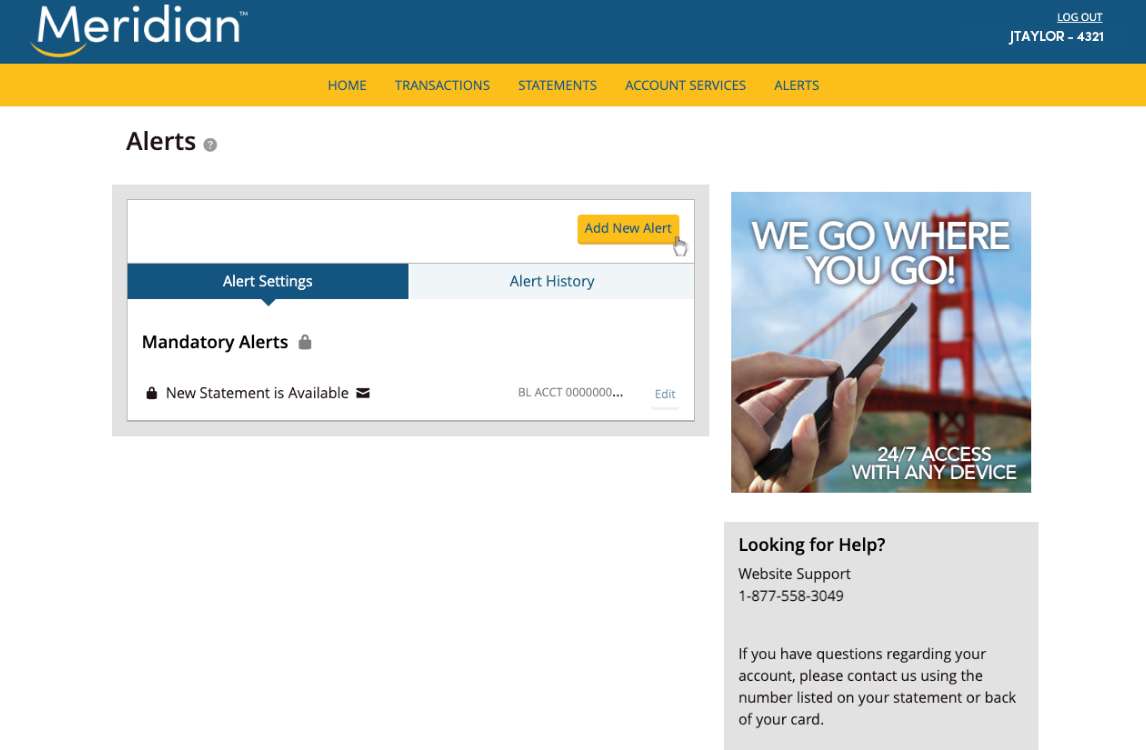The width and height of the screenshot is (1146, 750).
Task: Click the Website Support text
Action: pyautogui.click(x=794, y=574)
